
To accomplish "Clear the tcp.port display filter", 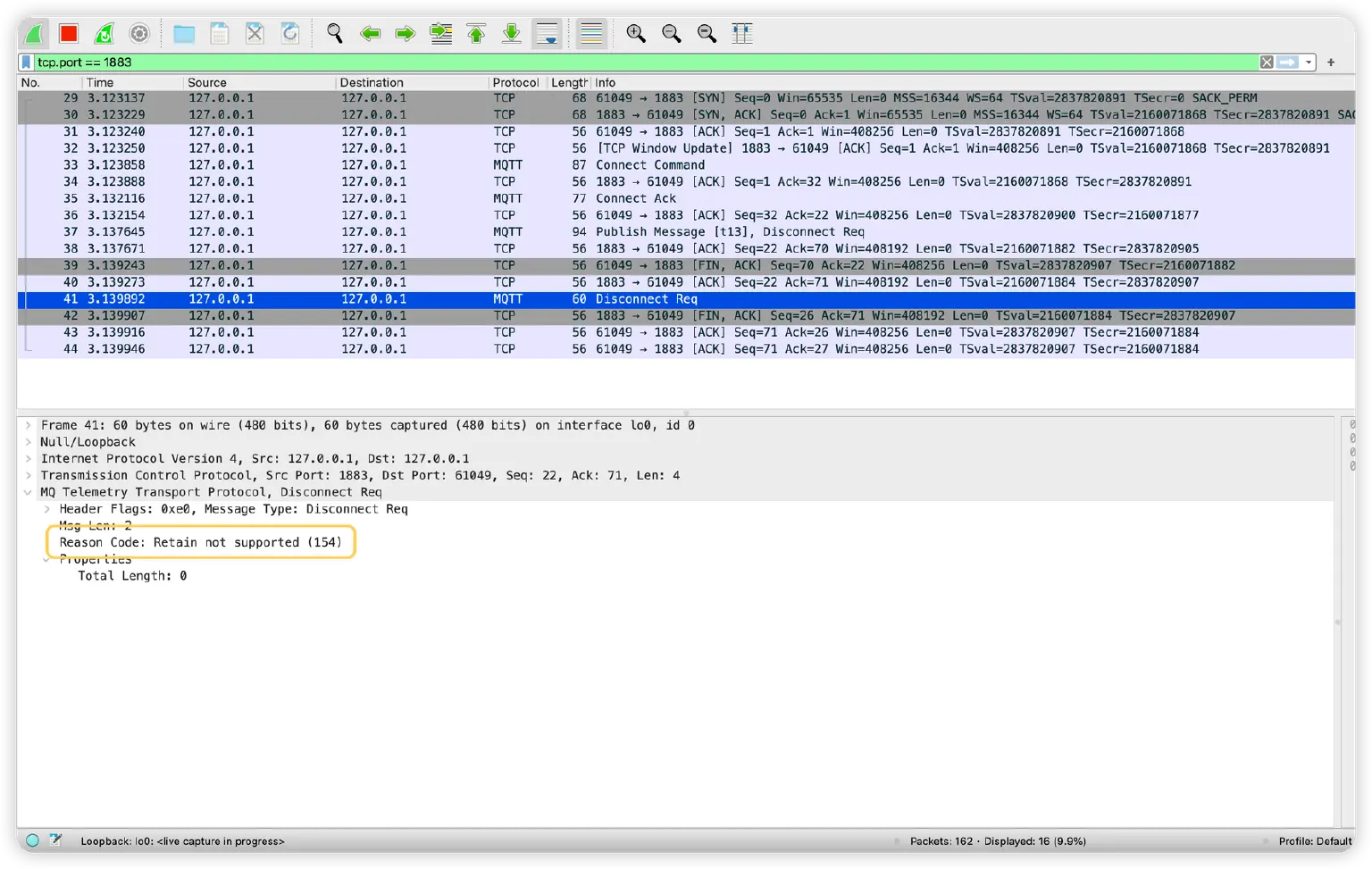I will [1267, 62].
